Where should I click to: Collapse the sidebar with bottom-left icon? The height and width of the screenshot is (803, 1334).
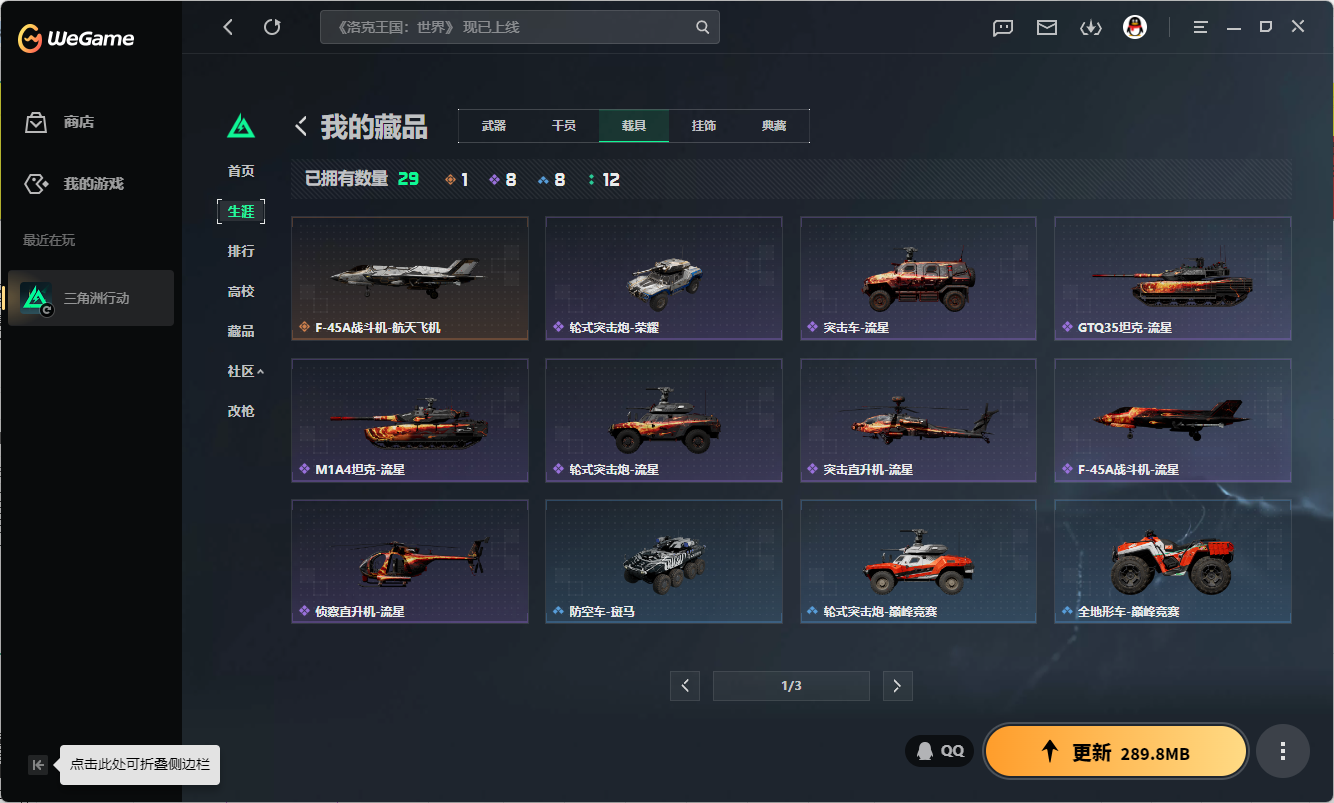[x=38, y=765]
